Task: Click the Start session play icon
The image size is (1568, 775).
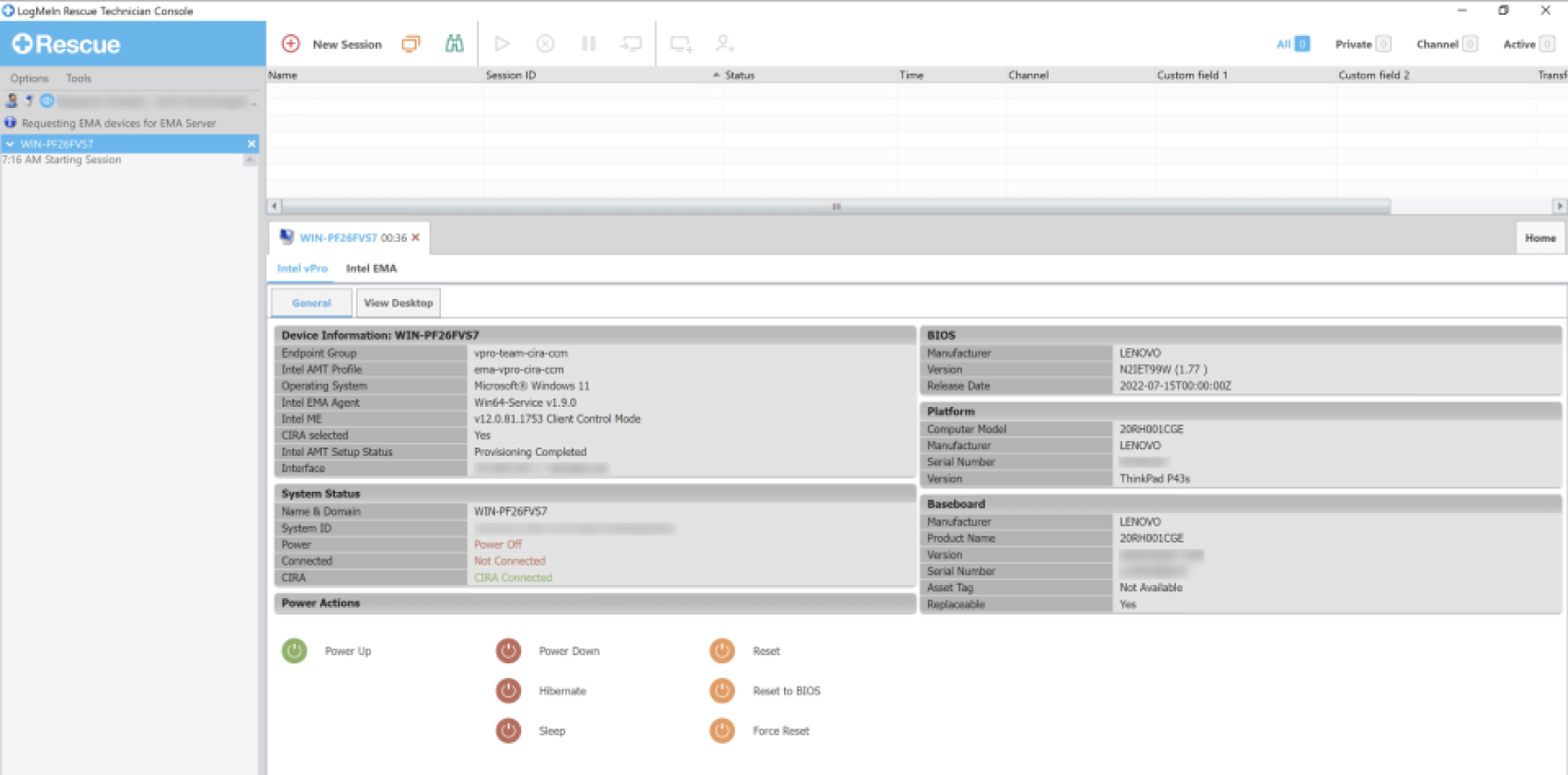Action: click(x=502, y=43)
